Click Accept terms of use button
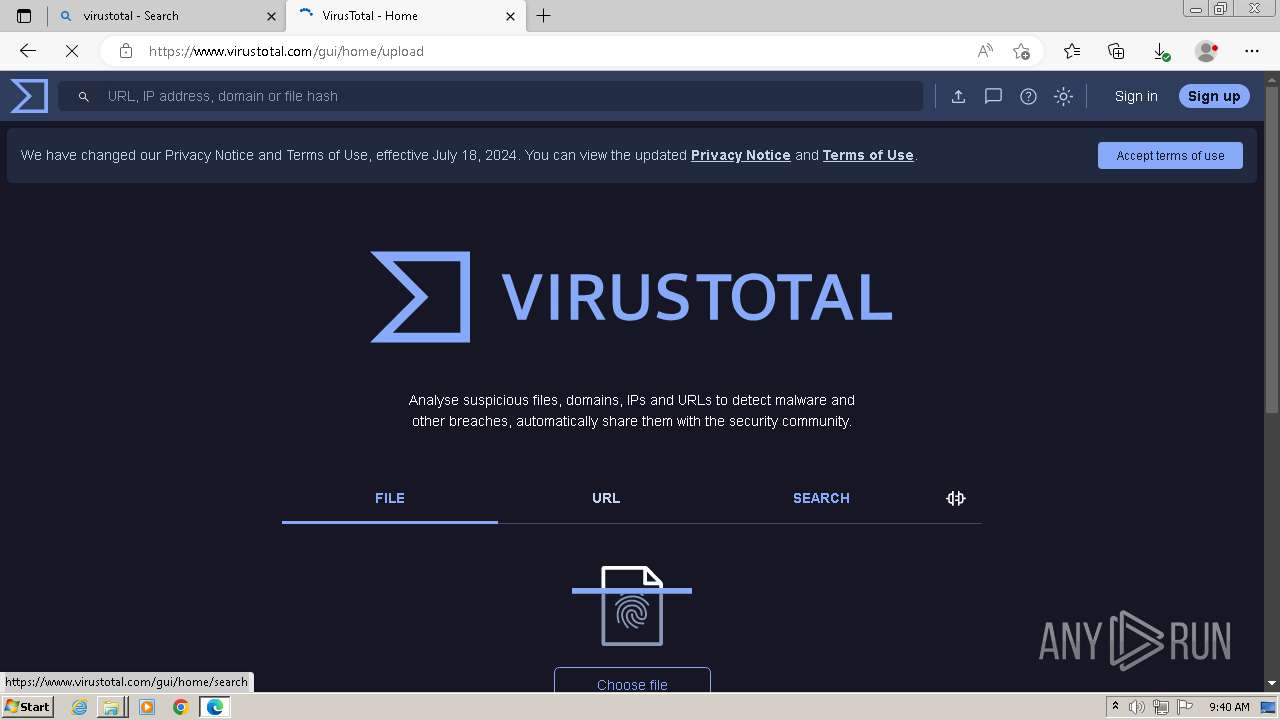Viewport: 1280px width, 720px height. click(1170, 155)
